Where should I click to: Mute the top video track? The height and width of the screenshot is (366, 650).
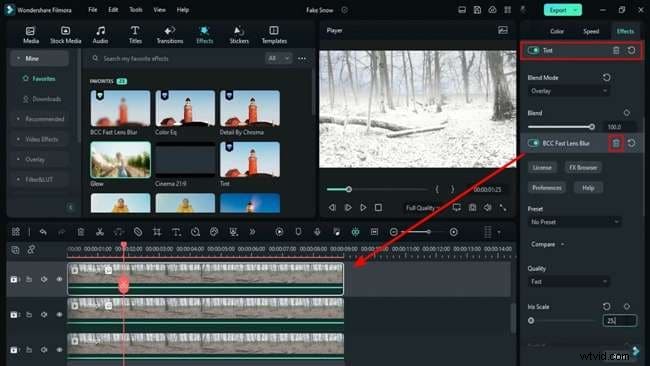[x=44, y=279]
